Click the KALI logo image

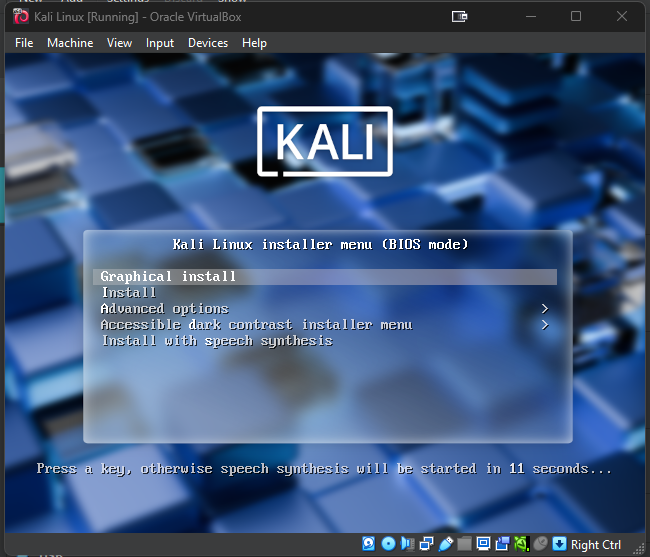pyautogui.click(x=325, y=141)
